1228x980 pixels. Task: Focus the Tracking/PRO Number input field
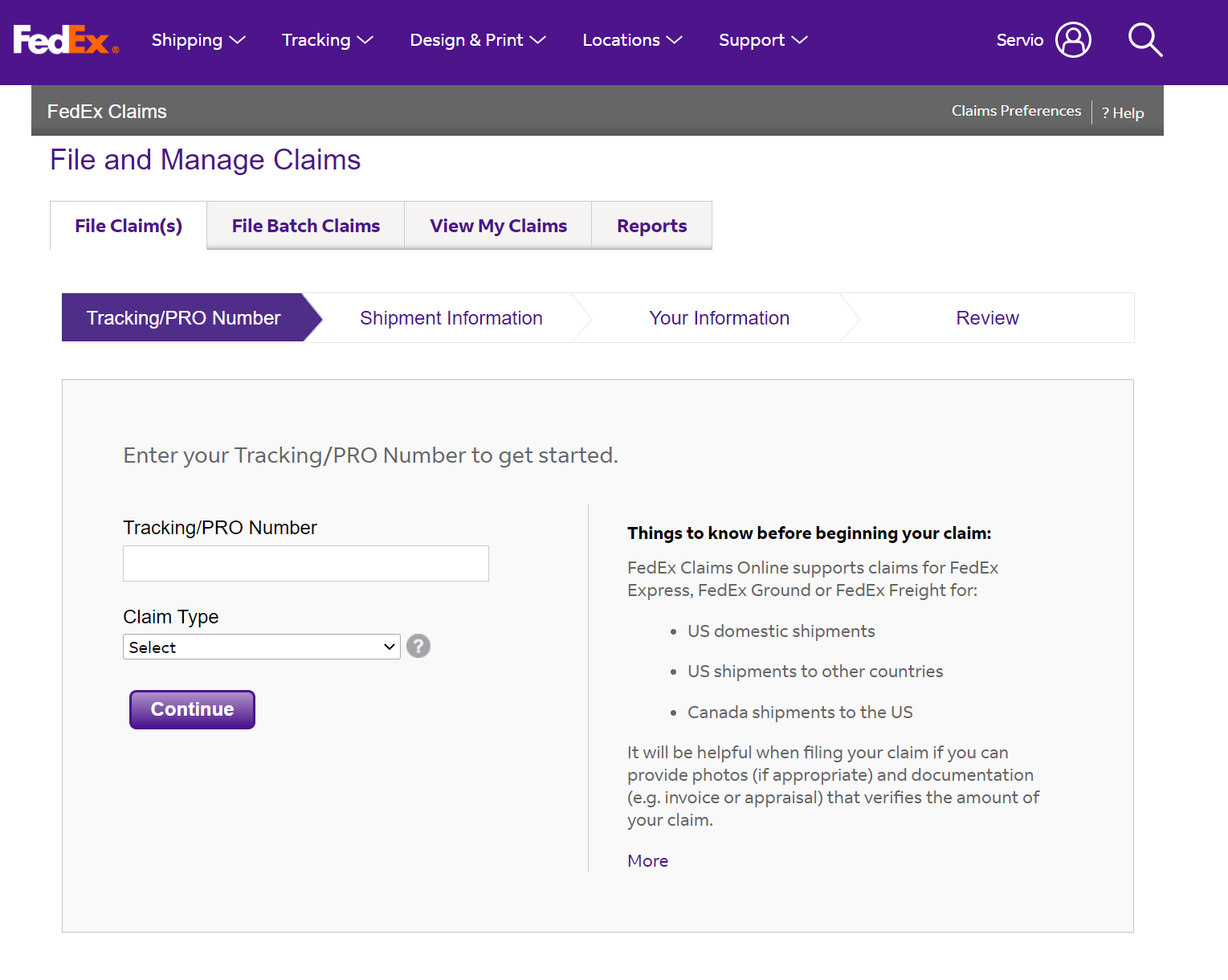(306, 563)
